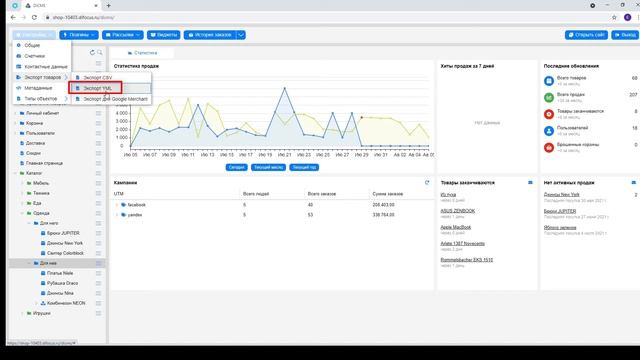Select Личный кабинет tree folder
Viewport: 640px width, 360px height.
(42, 113)
